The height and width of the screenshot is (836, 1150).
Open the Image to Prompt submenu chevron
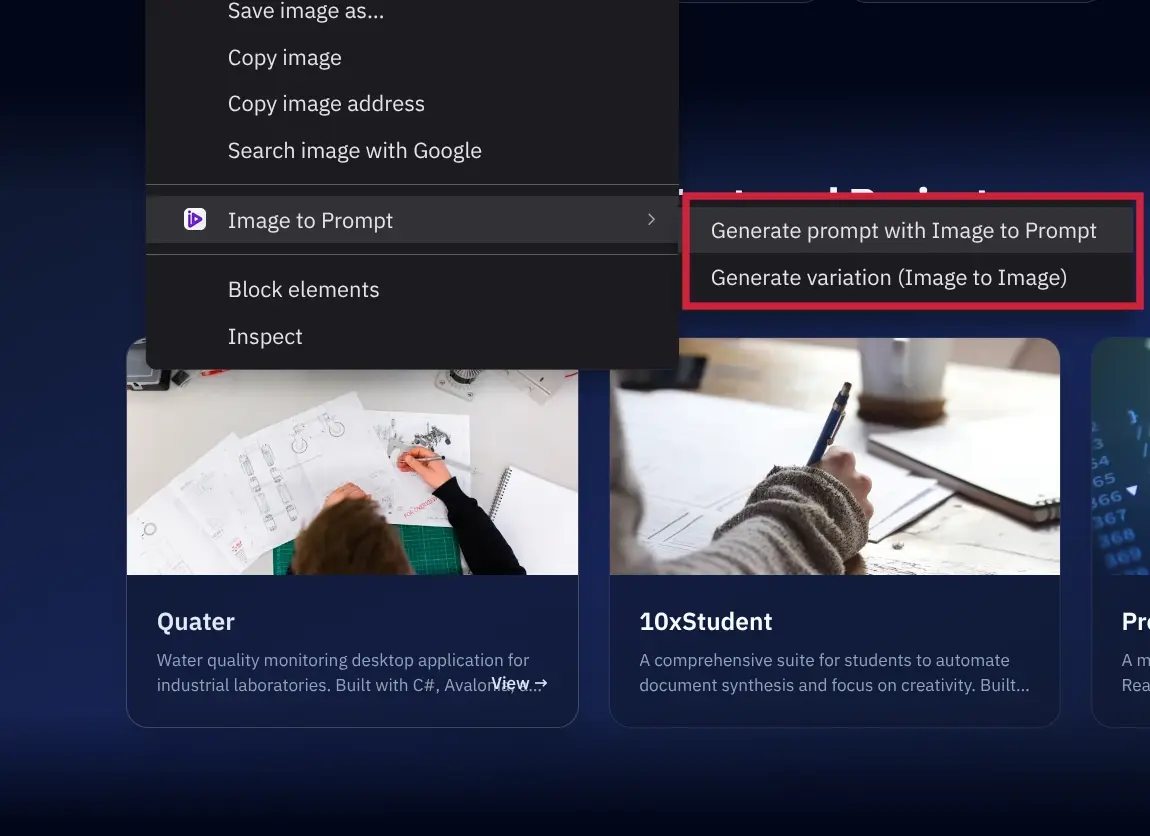click(651, 219)
